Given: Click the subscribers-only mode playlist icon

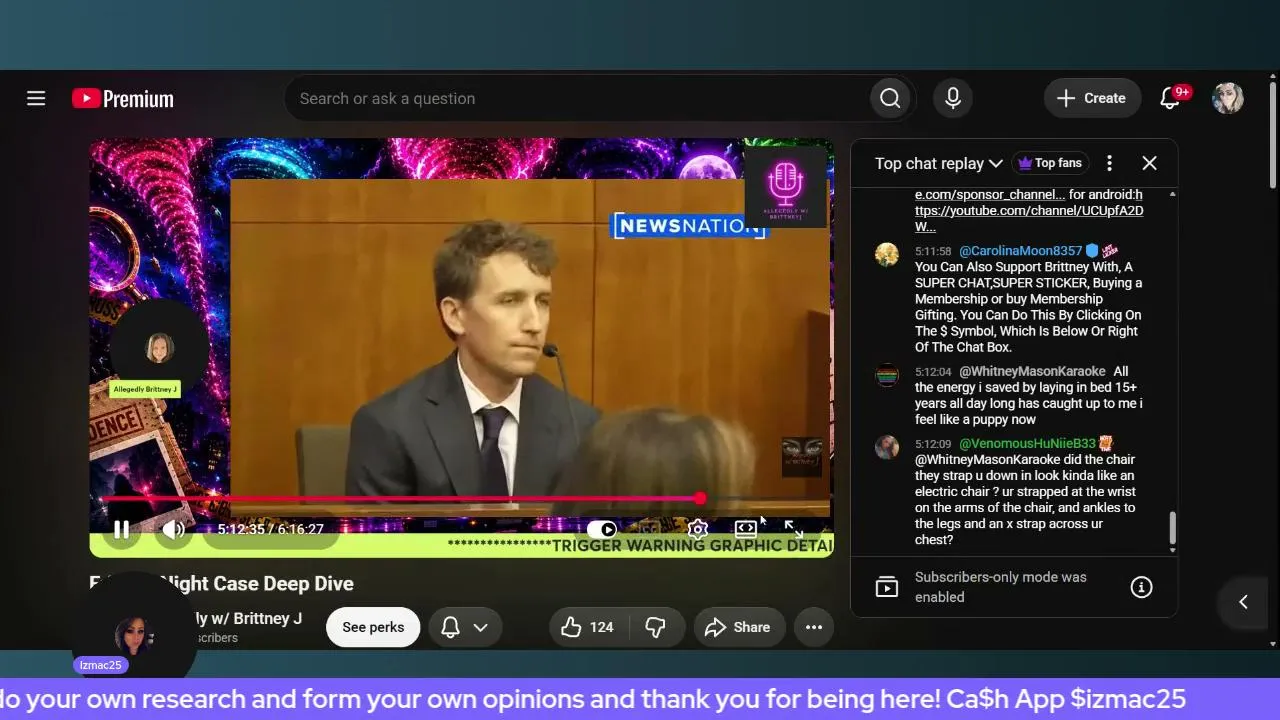Looking at the screenshot, I should click(887, 587).
